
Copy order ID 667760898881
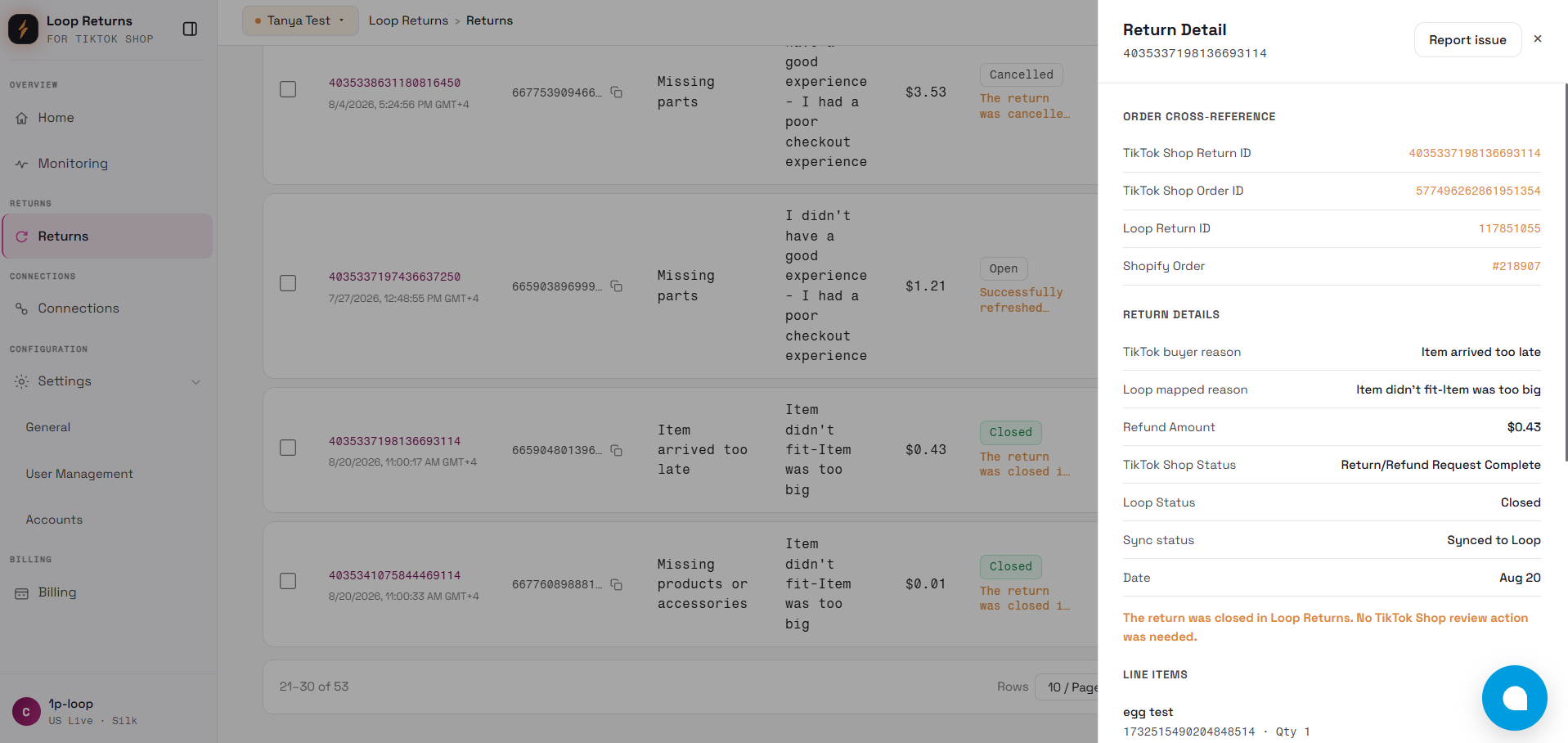[617, 584]
